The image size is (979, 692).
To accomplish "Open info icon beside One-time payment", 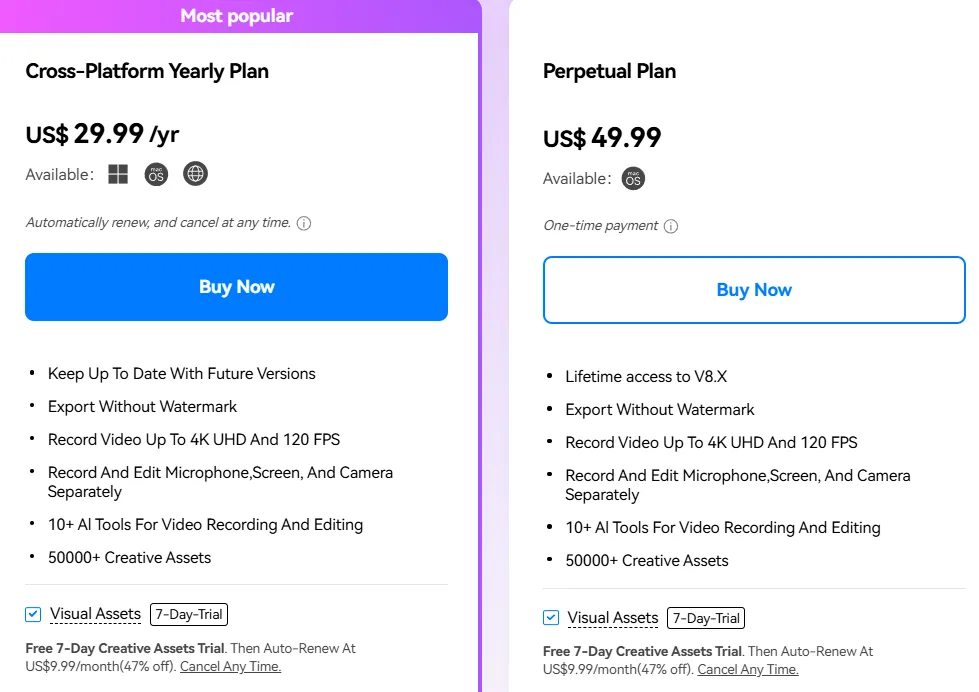I will pos(671,226).
